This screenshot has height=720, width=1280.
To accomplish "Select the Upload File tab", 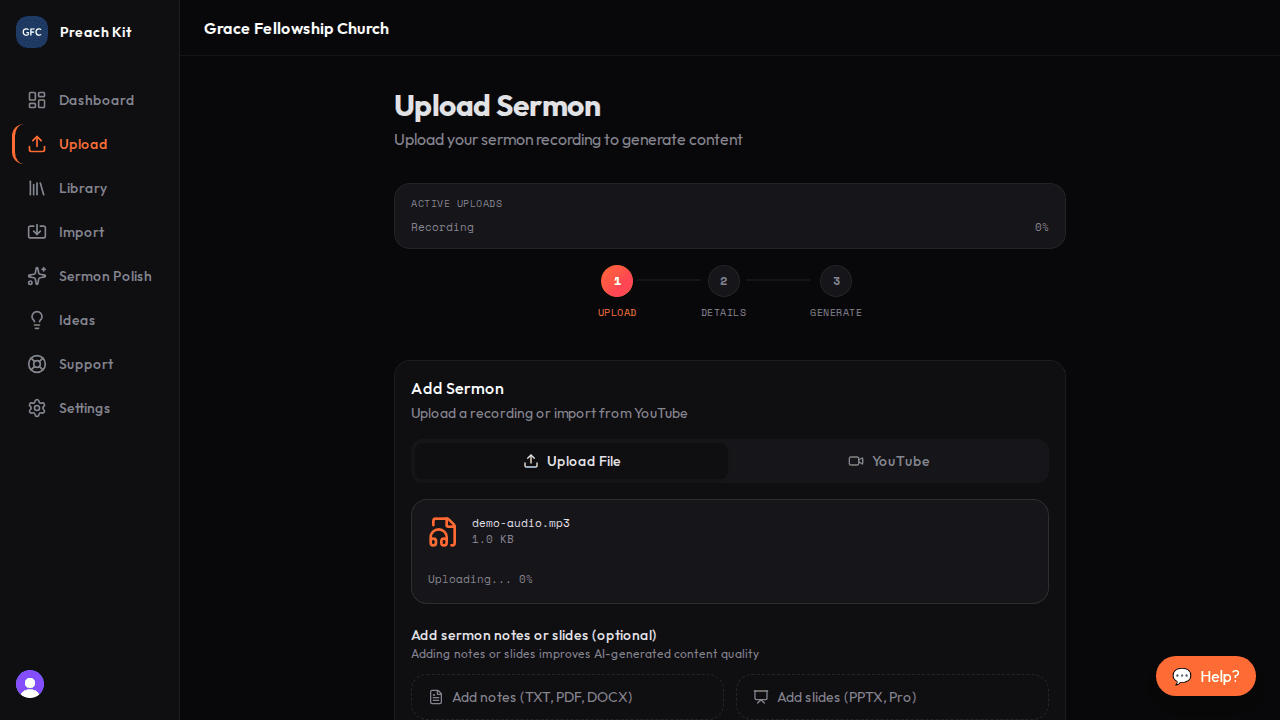I will (x=571, y=461).
